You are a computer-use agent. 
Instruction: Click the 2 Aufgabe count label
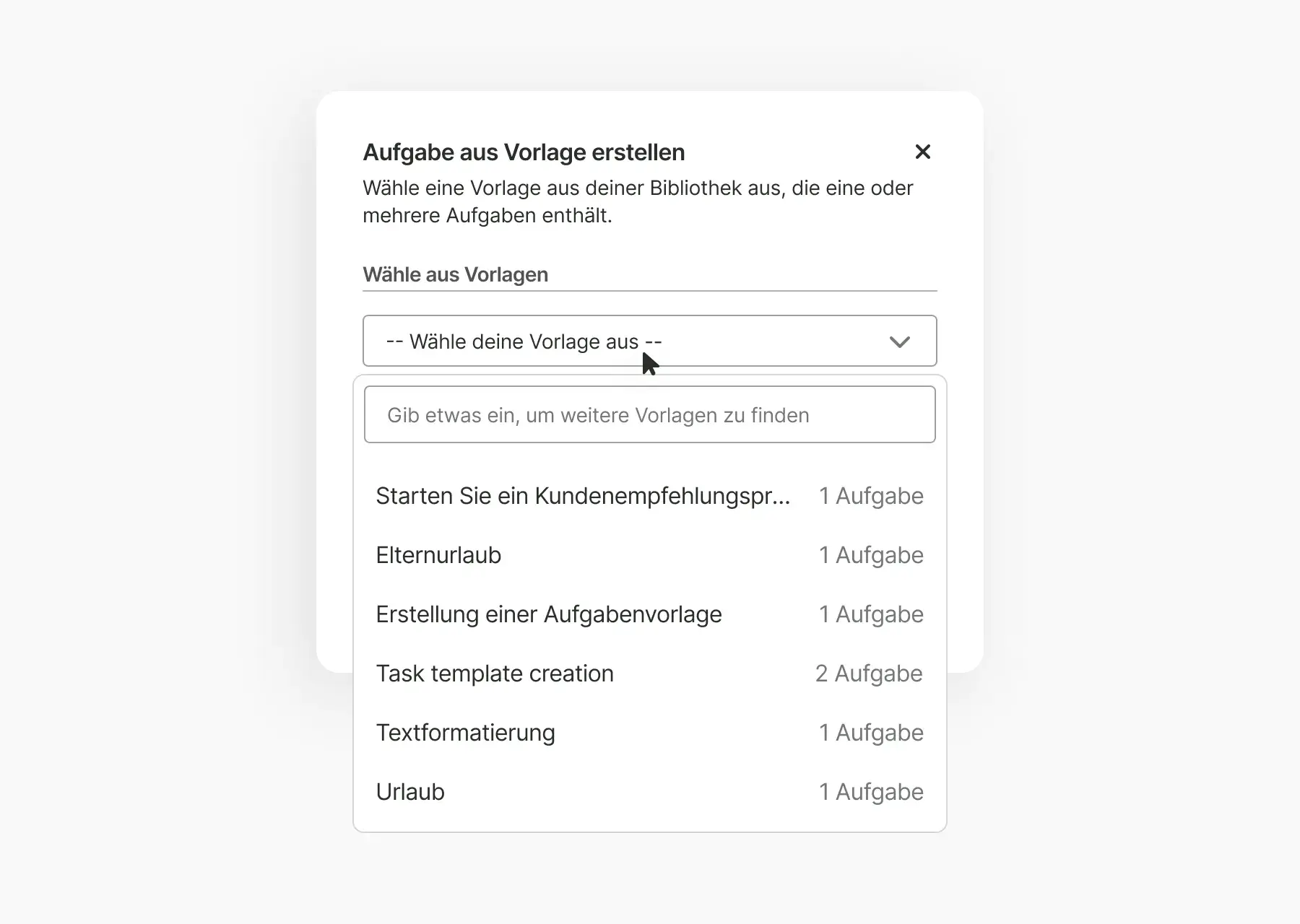[869, 674]
